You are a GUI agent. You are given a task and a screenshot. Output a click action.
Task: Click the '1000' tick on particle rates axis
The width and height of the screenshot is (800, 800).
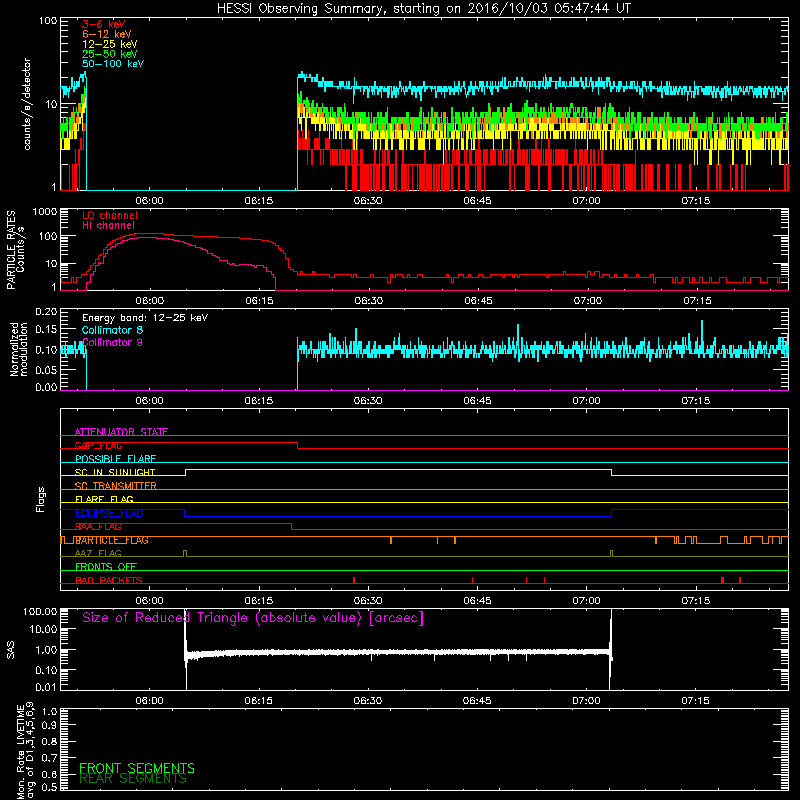(x=45, y=212)
